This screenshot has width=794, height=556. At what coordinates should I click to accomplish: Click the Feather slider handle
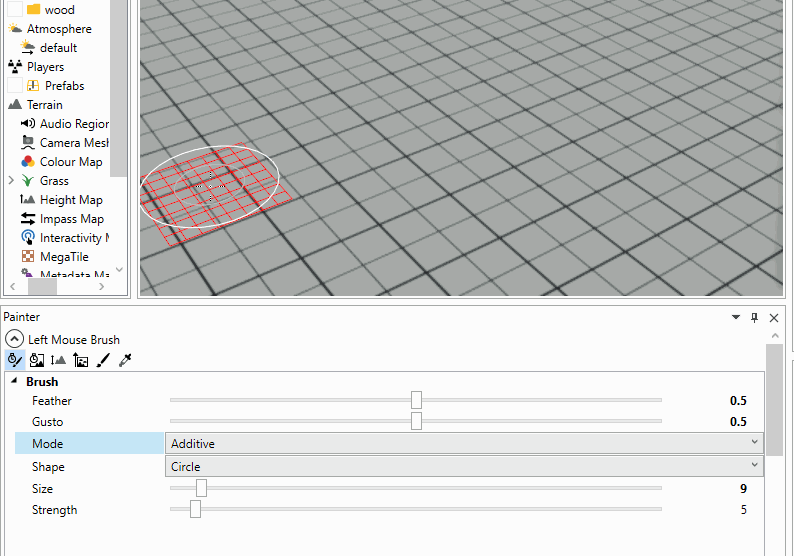click(x=416, y=400)
